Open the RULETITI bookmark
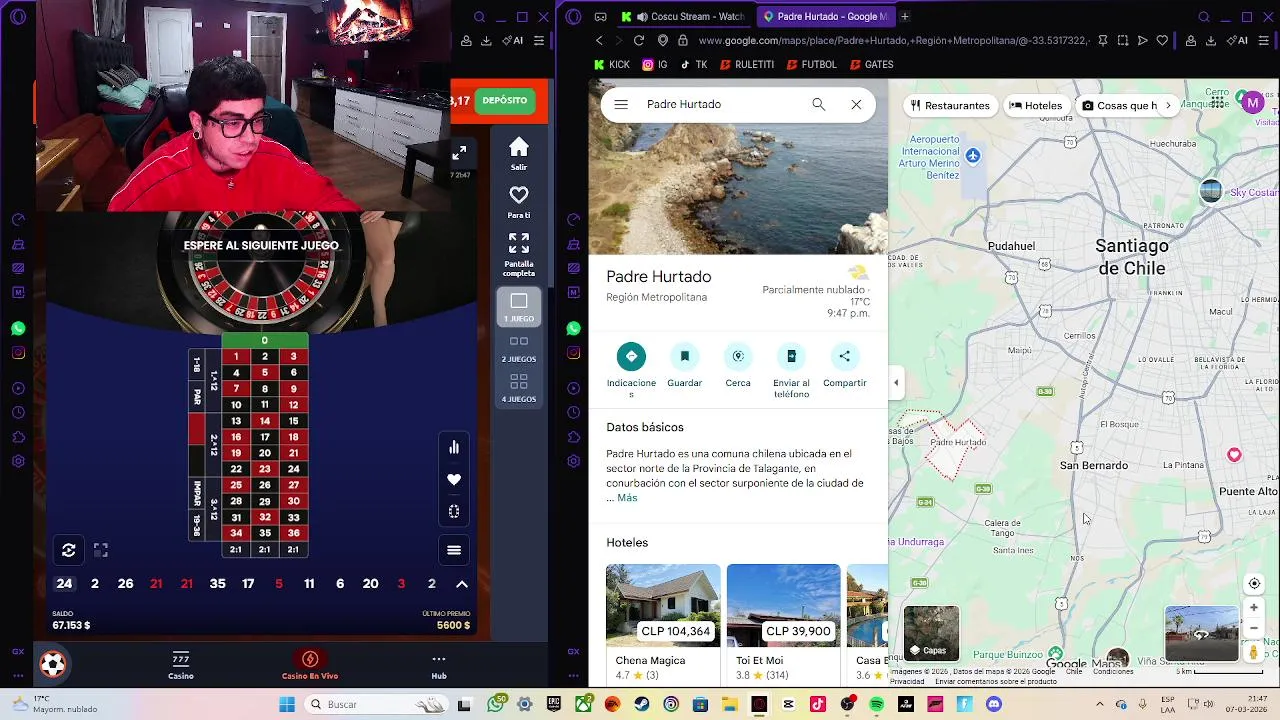Image resolution: width=1280 pixels, height=720 pixels. (x=746, y=64)
